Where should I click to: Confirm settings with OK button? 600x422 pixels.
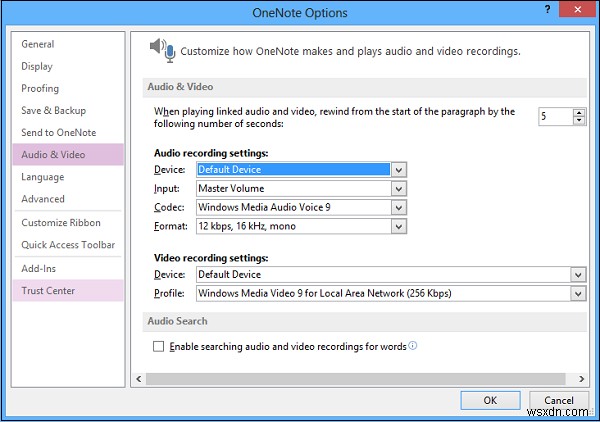pyautogui.click(x=490, y=400)
